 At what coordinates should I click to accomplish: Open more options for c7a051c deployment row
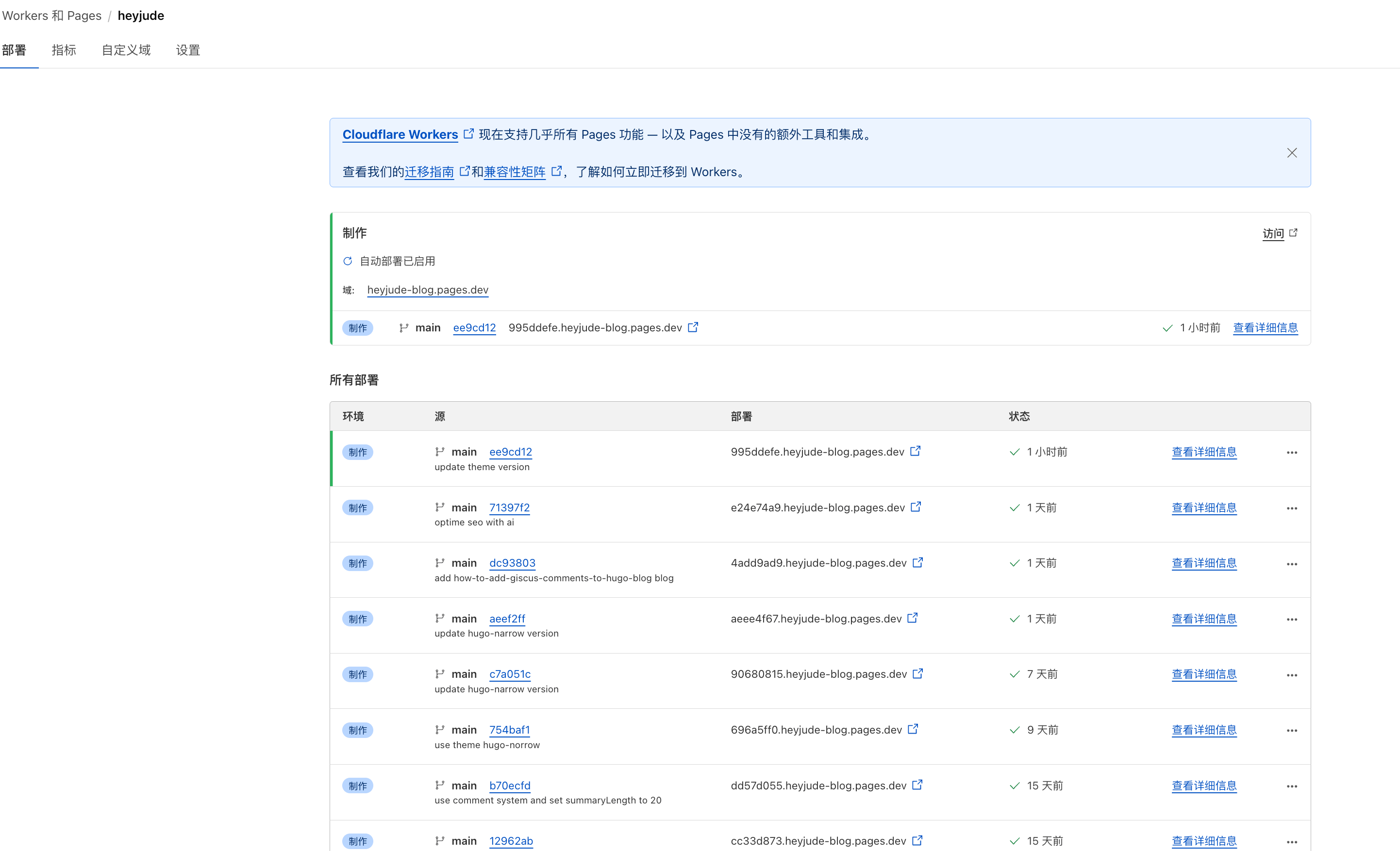tap(1291, 675)
